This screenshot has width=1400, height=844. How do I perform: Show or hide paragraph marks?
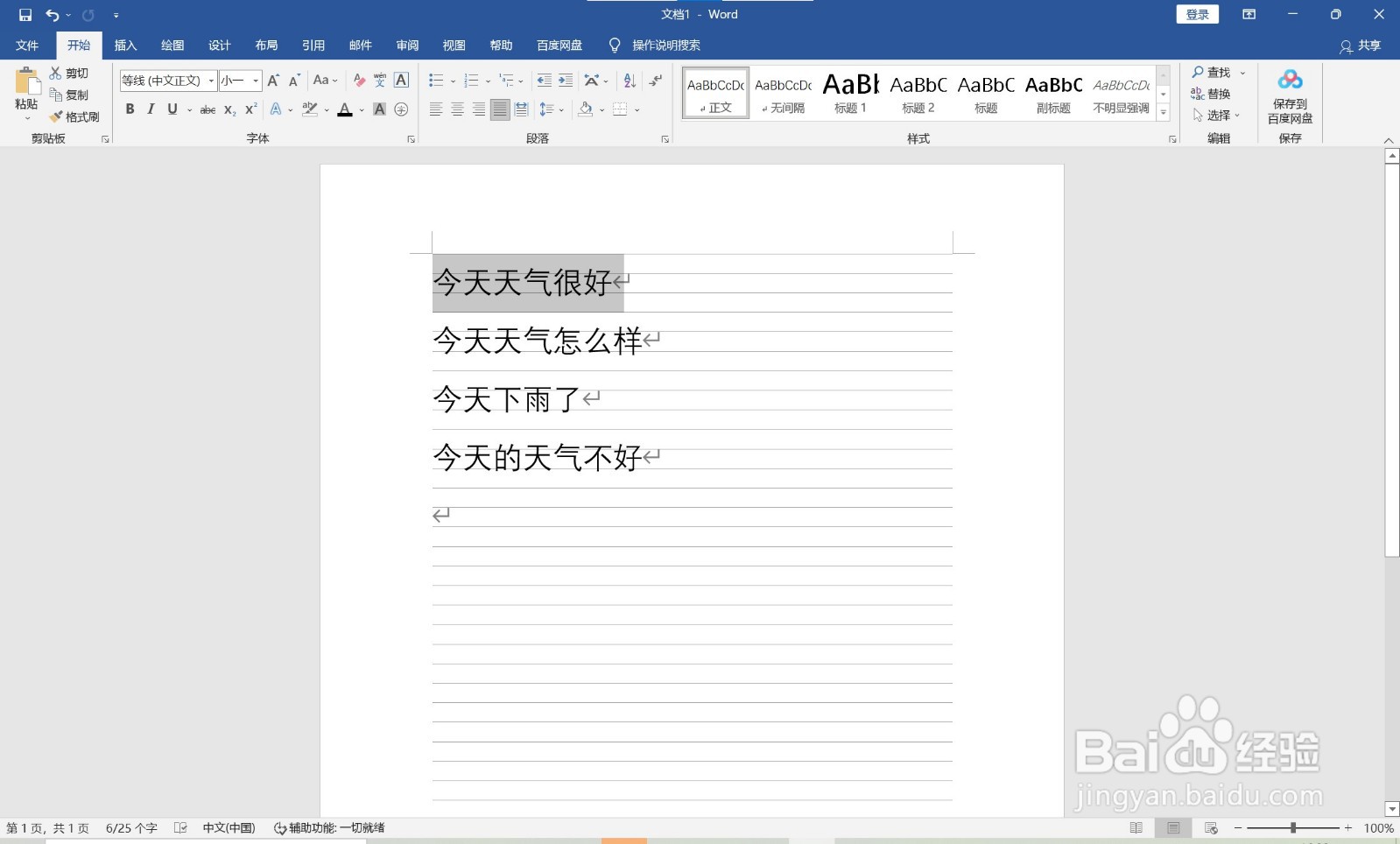point(656,81)
